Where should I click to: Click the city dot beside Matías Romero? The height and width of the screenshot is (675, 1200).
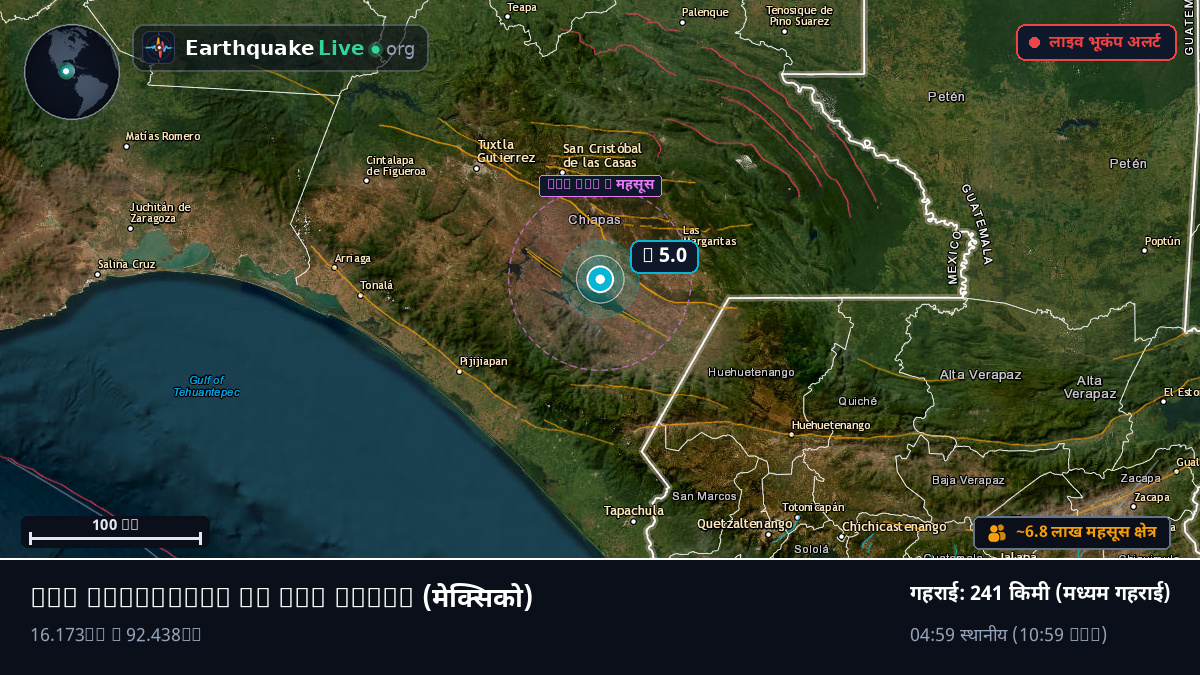(126, 147)
